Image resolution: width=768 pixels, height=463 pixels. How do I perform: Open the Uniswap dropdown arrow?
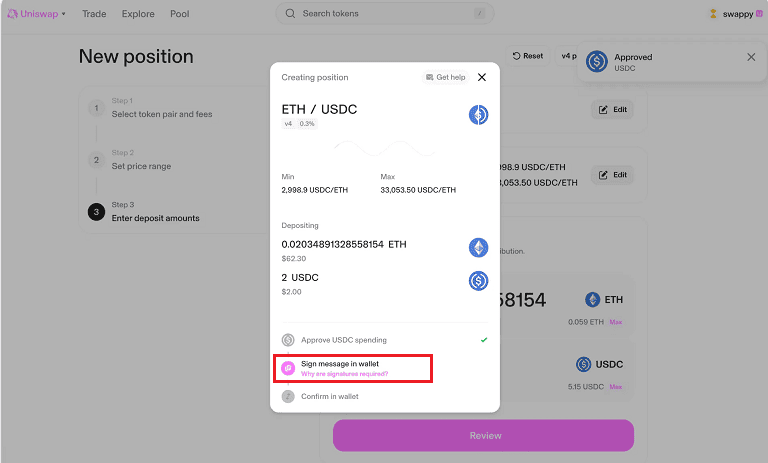coord(64,14)
